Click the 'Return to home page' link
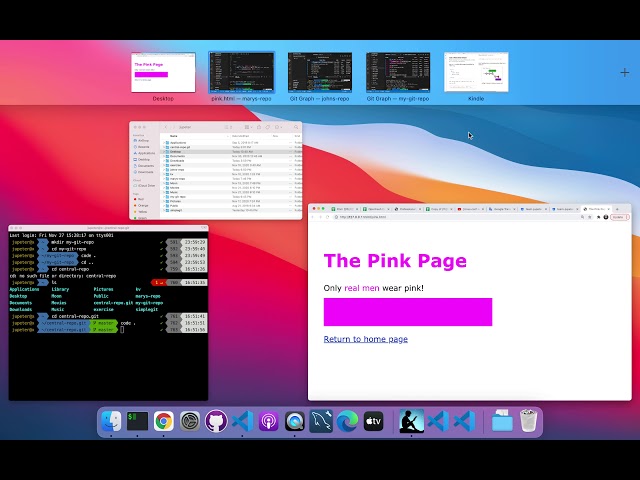The image size is (640, 480). 365,339
